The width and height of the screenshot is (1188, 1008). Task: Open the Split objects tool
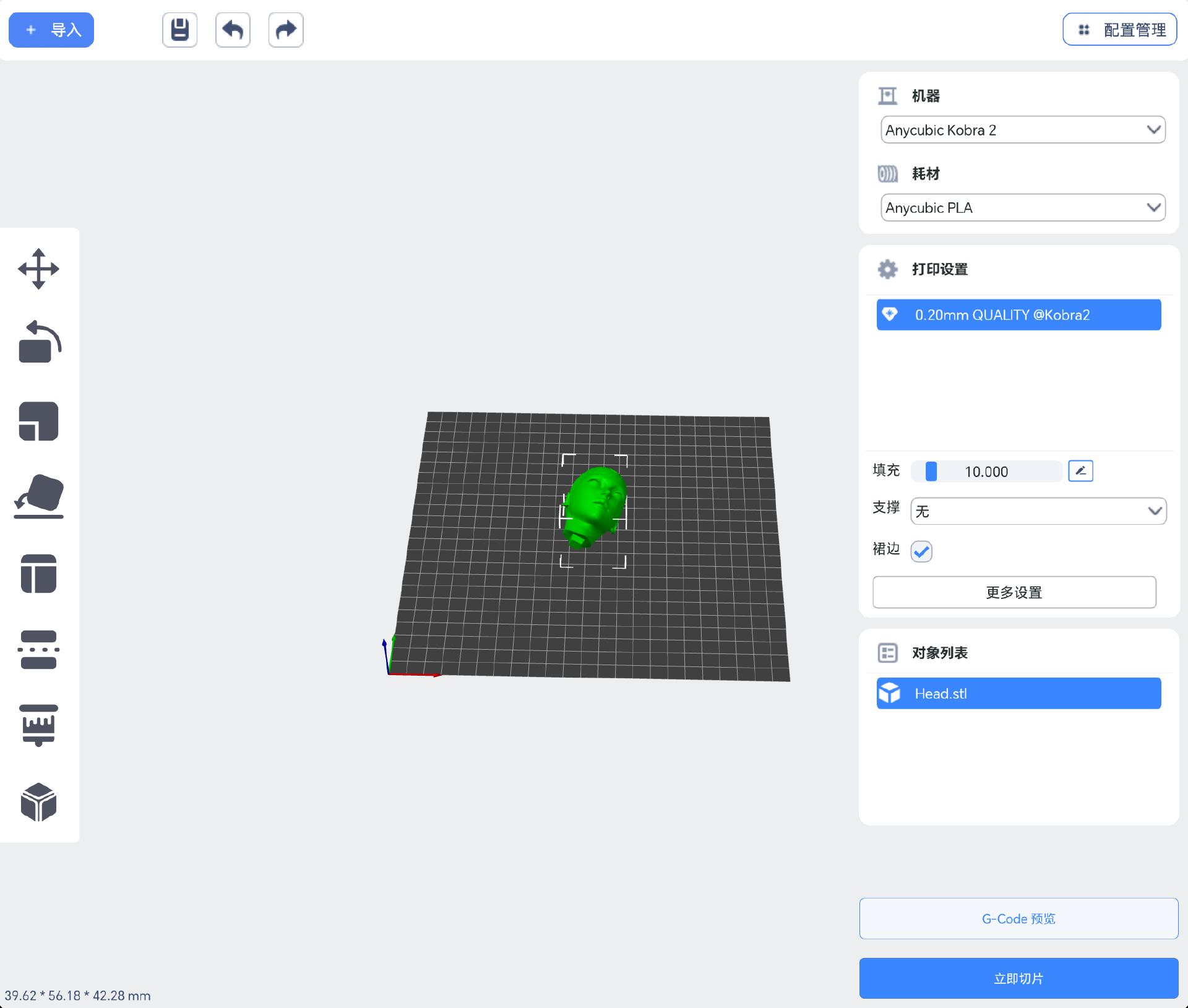point(39,574)
